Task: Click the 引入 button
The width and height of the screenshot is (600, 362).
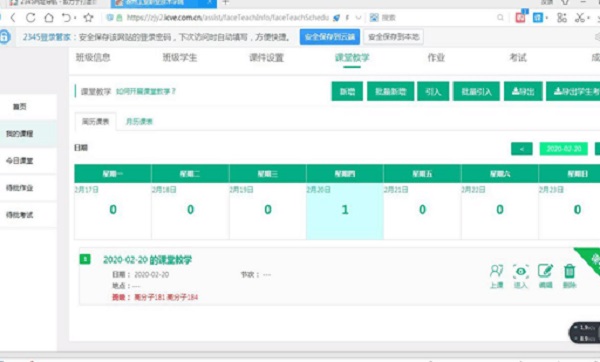Action: 433,91
